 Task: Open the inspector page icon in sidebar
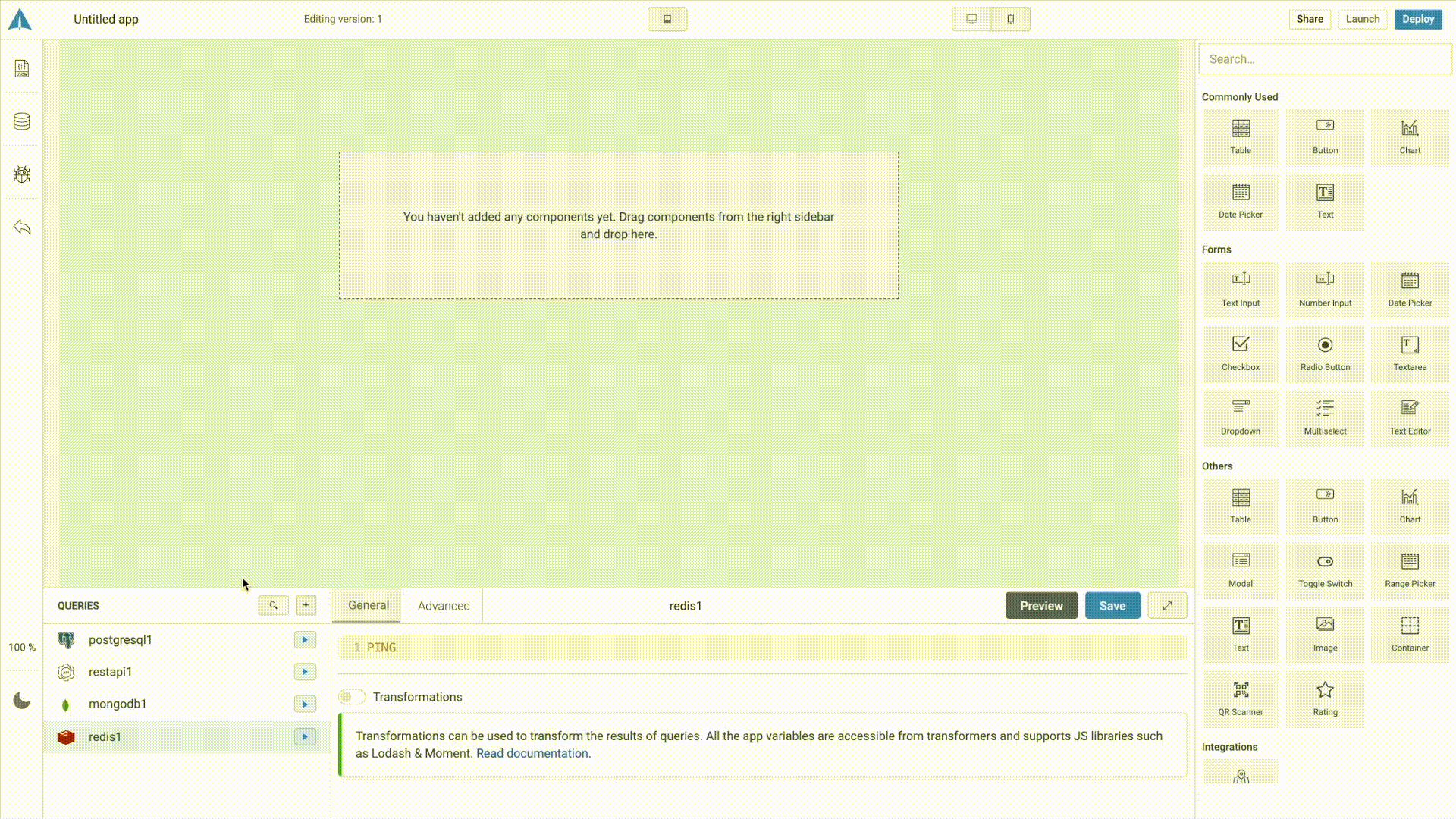click(22, 68)
